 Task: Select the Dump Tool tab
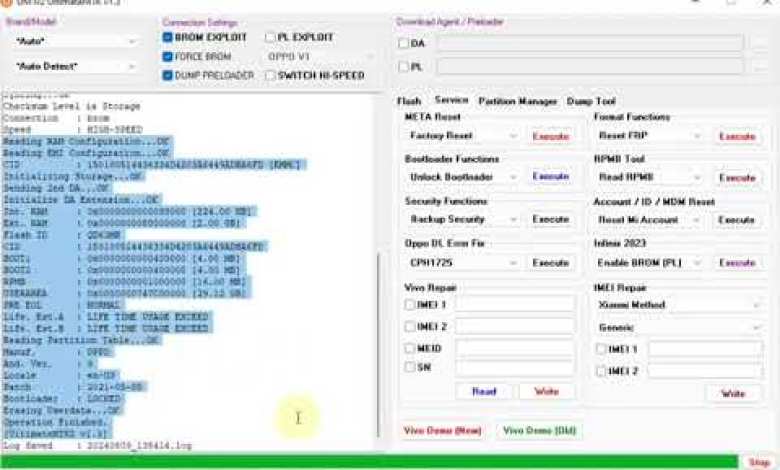591,101
